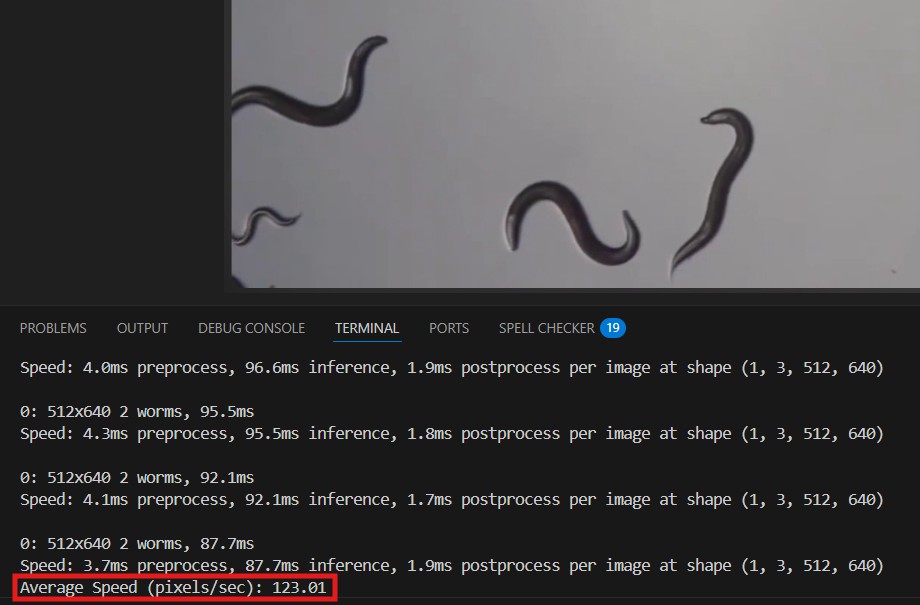Click the Speed line with 4.1ms preprocess
The image size is (920, 605).
(451, 500)
